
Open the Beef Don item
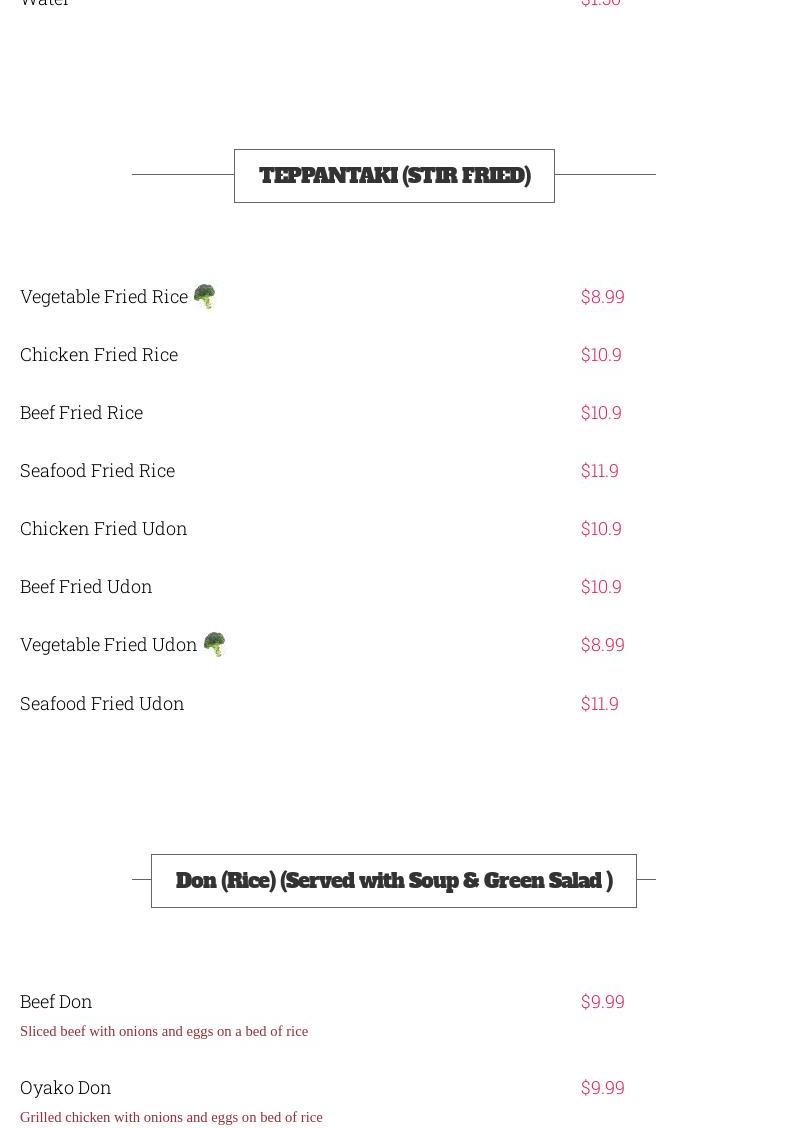pyautogui.click(x=56, y=1001)
